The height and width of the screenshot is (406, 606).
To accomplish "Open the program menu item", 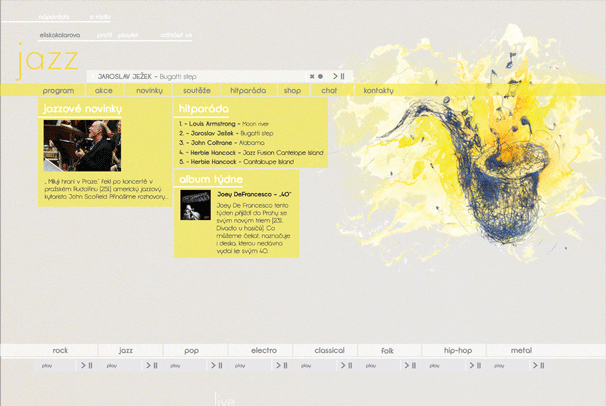I will (58, 91).
